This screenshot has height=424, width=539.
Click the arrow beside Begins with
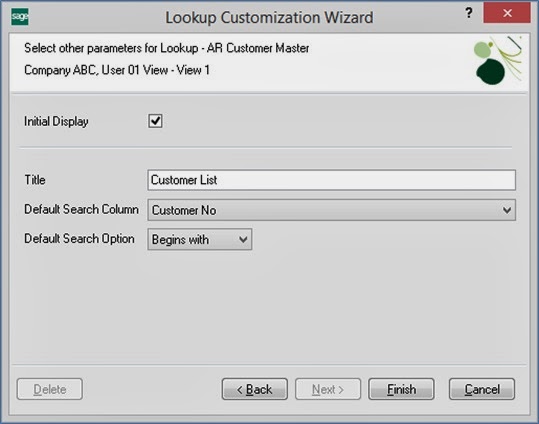click(243, 239)
